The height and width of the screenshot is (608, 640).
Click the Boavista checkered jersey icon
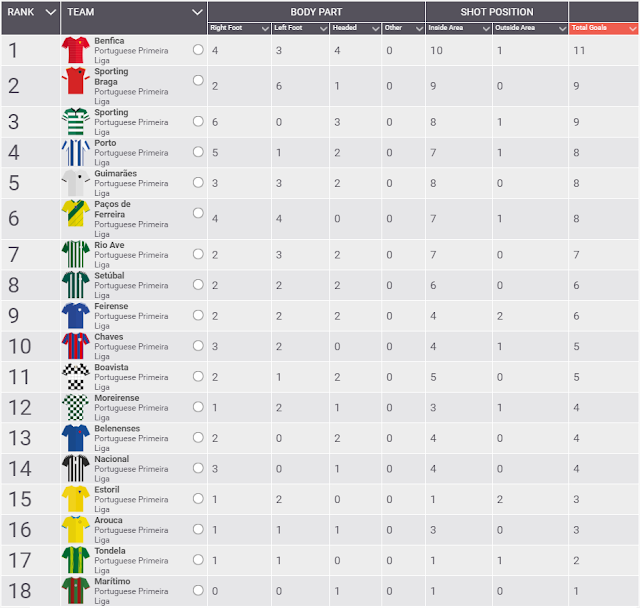click(x=76, y=377)
